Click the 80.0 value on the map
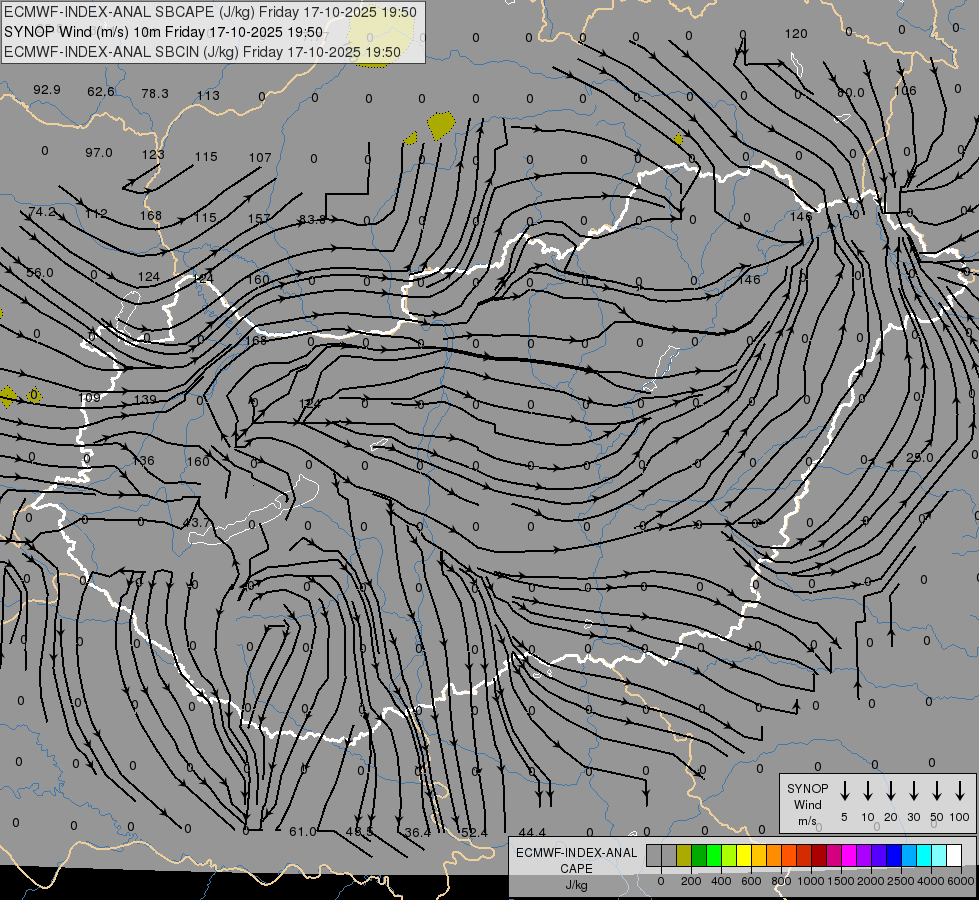This screenshot has height=900, width=979. tap(850, 92)
